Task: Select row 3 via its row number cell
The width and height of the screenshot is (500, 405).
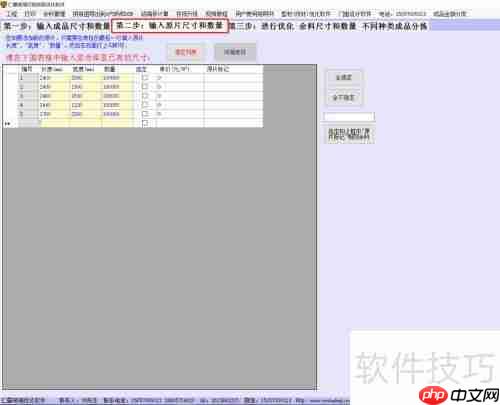Action: pos(28,96)
